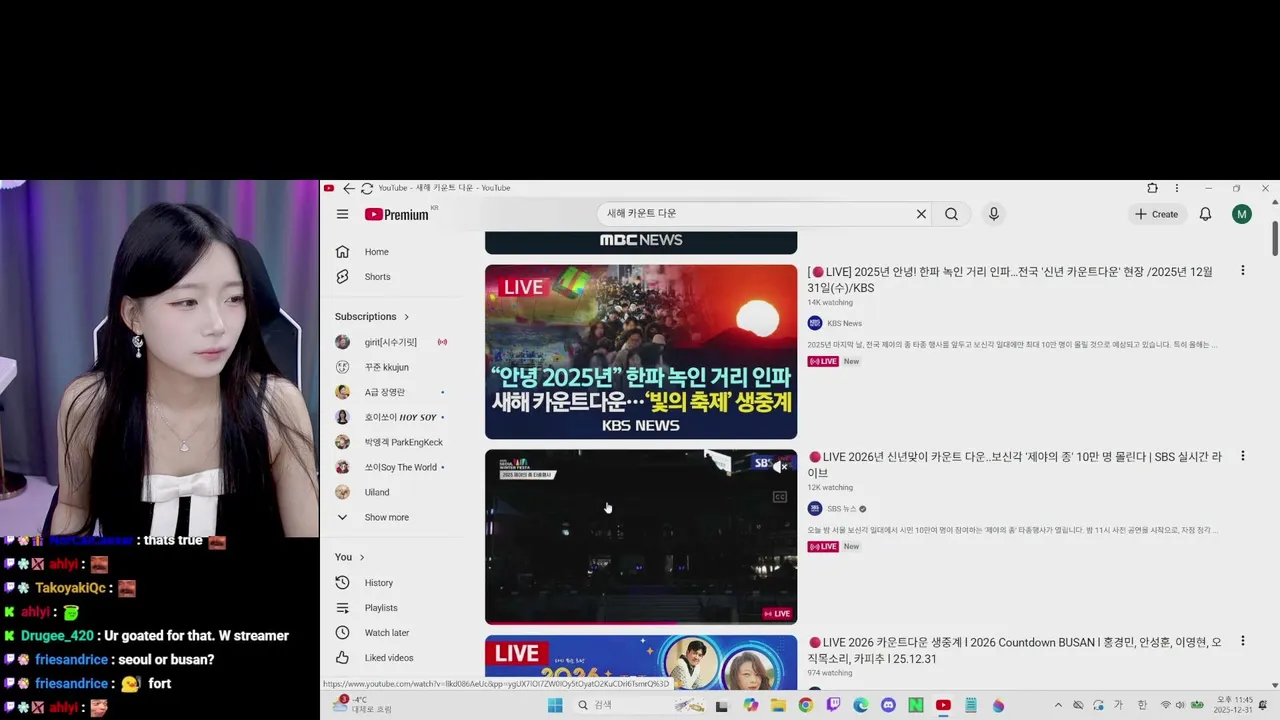1280x720 pixels.
Task: Open Liked videos
Action: [x=390, y=658]
